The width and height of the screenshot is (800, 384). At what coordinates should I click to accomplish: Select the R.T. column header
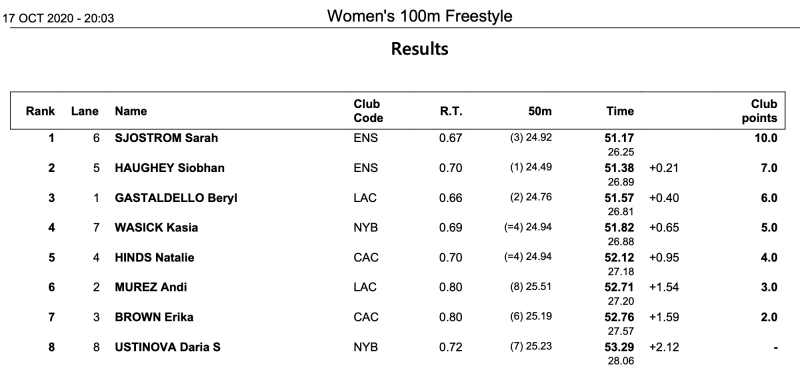coord(451,111)
